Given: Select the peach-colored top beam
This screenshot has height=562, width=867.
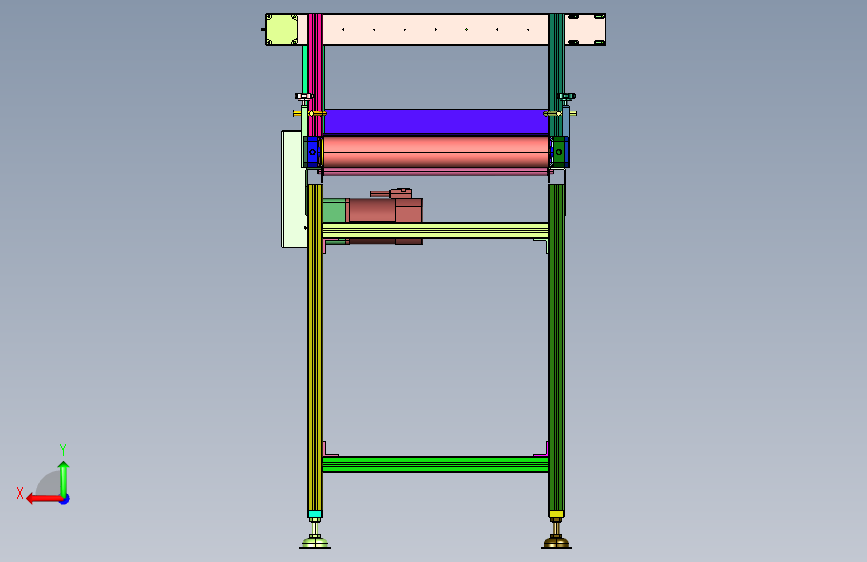Looking at the screenshot, I should coord(435,29).
